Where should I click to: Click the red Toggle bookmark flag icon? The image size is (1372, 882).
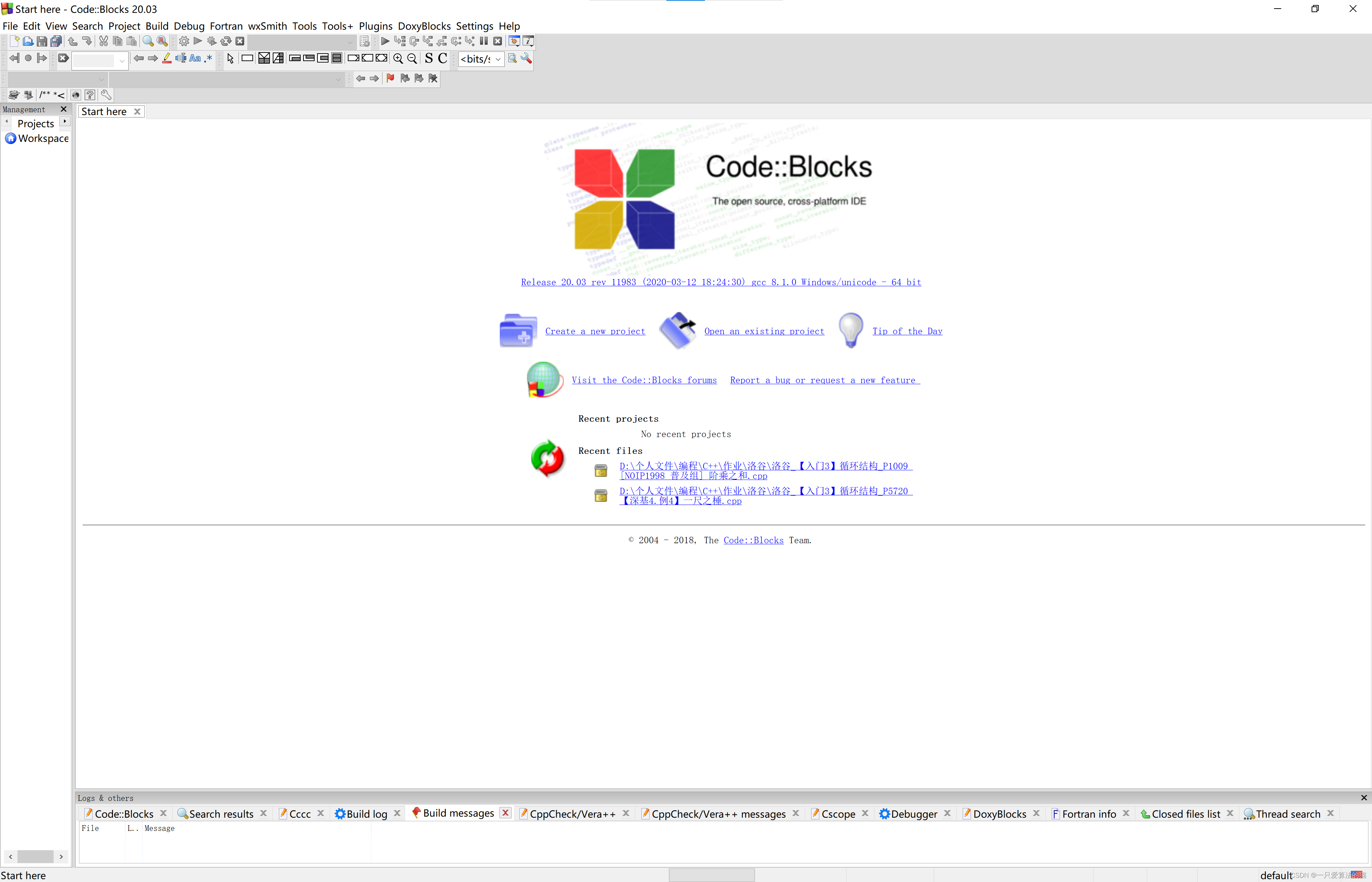(390, 79)
